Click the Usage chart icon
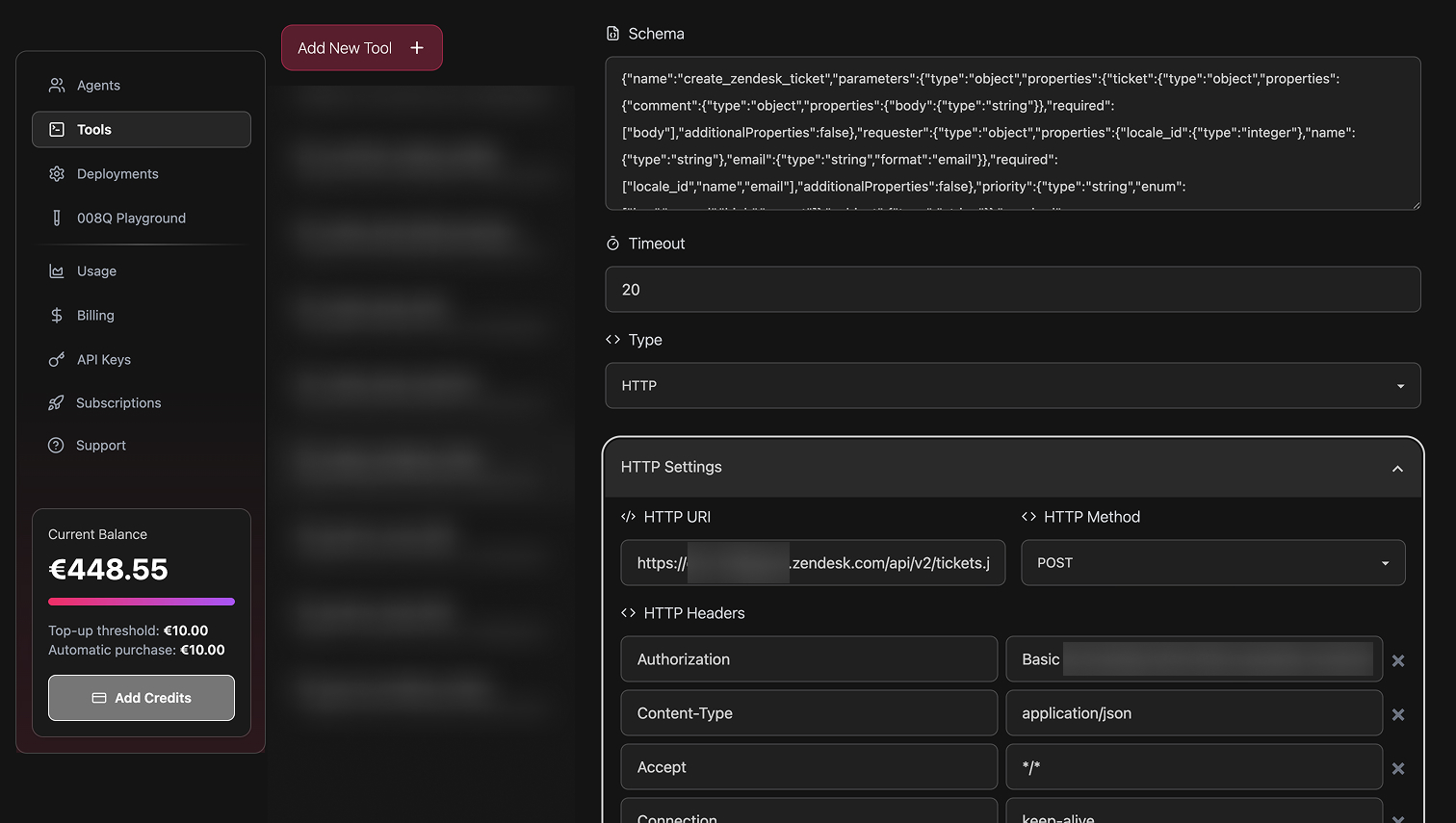1456x823 pixels. click(x=57, y=271)
